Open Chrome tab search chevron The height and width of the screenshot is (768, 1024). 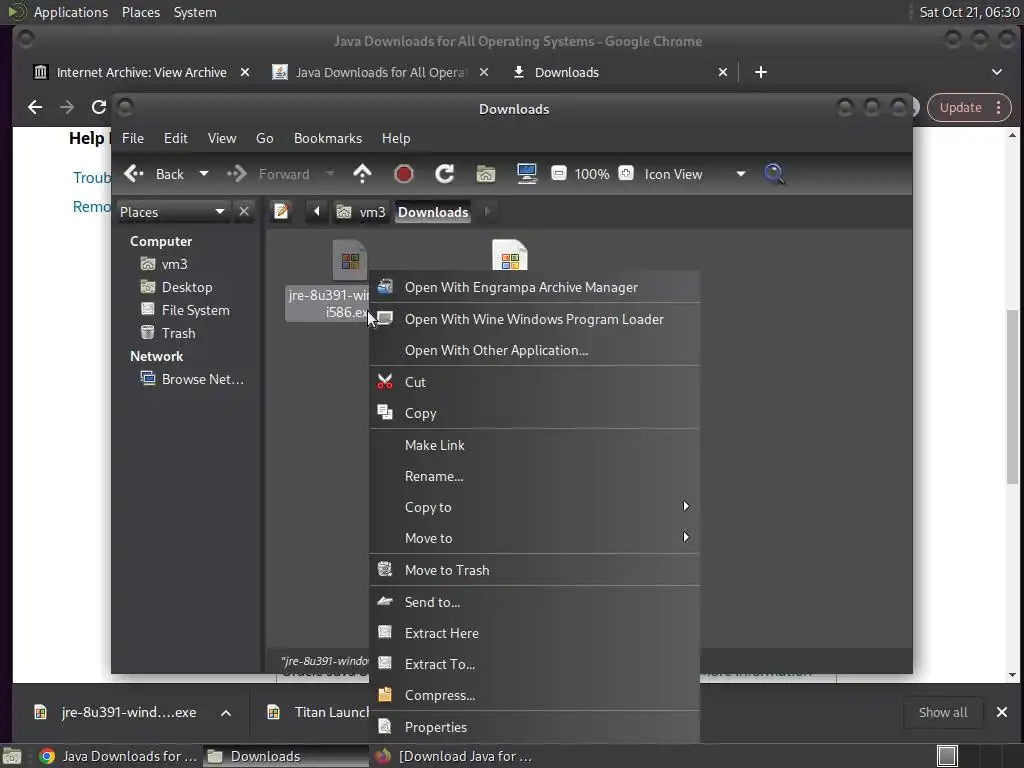(x=997, y=72)
